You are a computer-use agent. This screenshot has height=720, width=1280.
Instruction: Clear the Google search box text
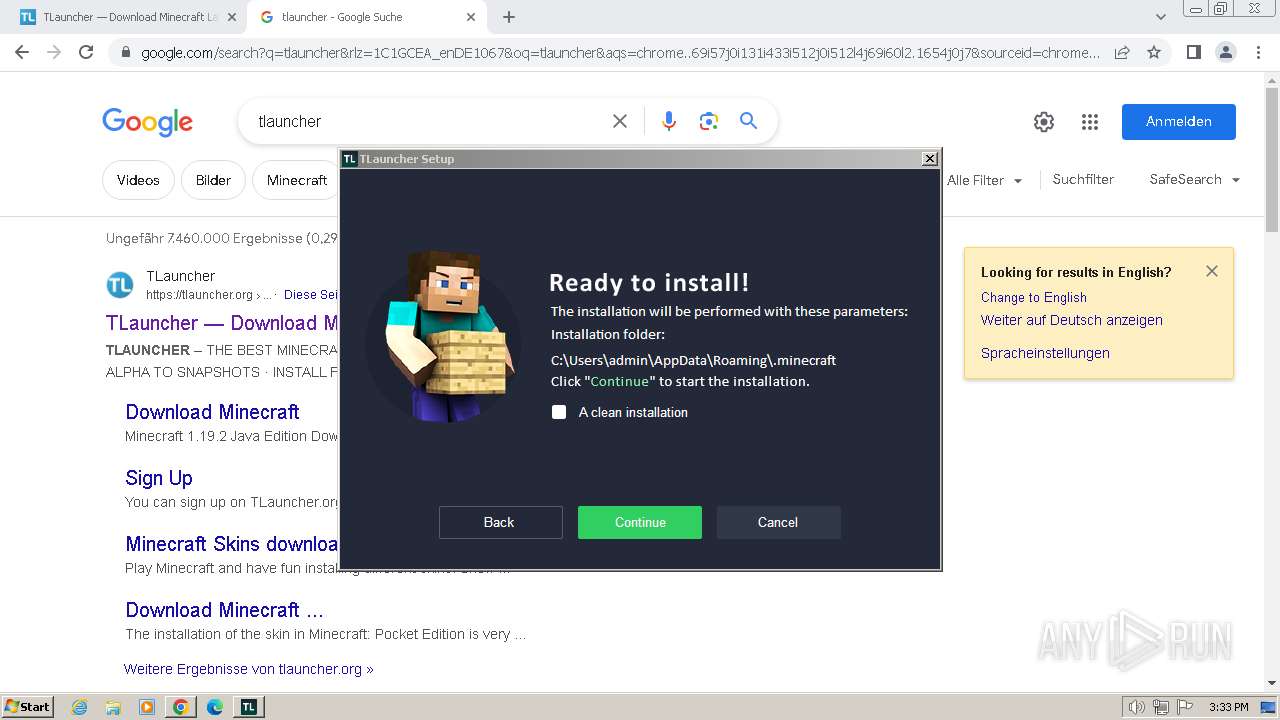[620, 121]
